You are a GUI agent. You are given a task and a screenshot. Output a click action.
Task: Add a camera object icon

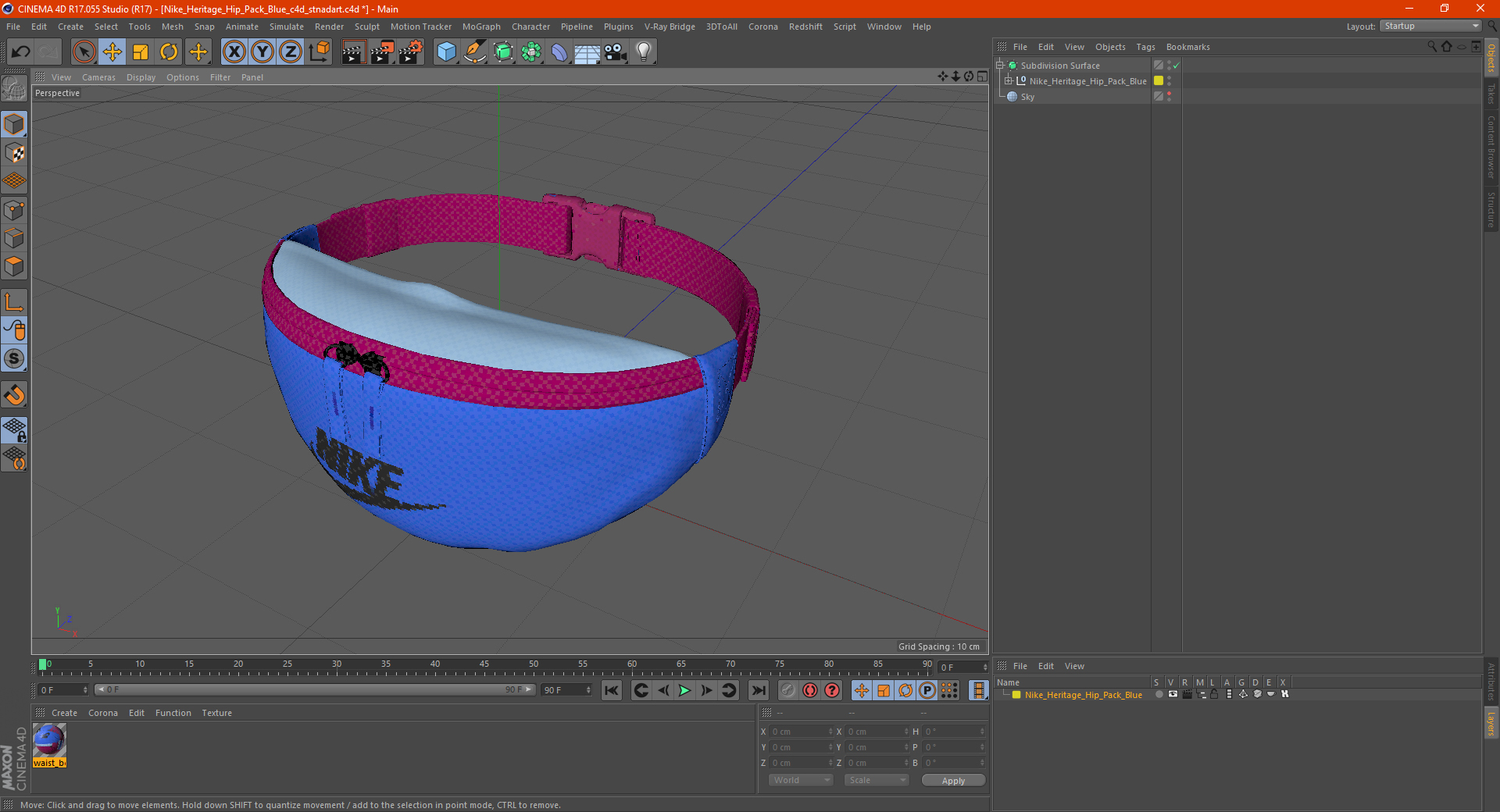616,52
